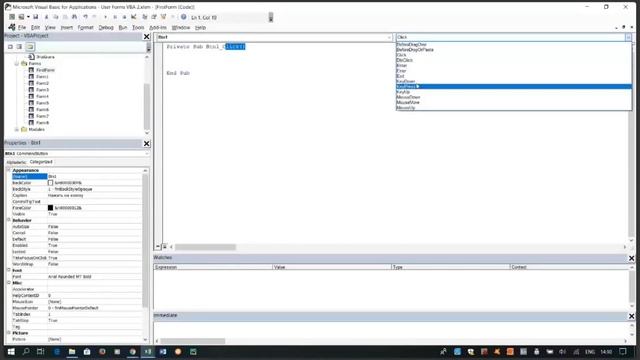Image resolution: width=640 pixels, height=360 pixels.
Task: Click the Caption property value
Action: click(94, 195)
